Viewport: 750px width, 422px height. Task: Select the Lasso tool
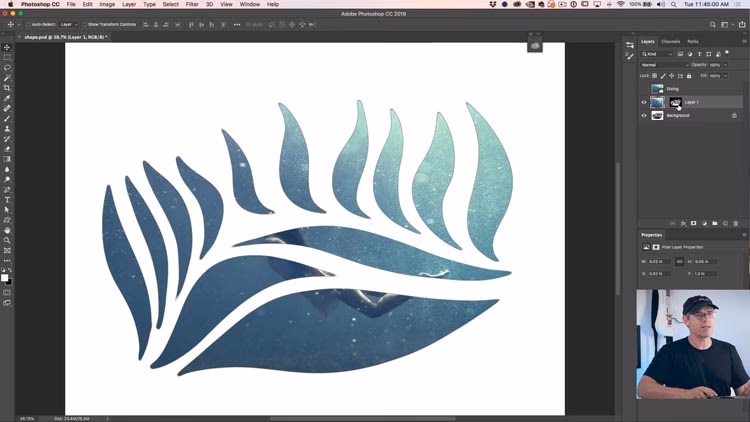(7, 68)
